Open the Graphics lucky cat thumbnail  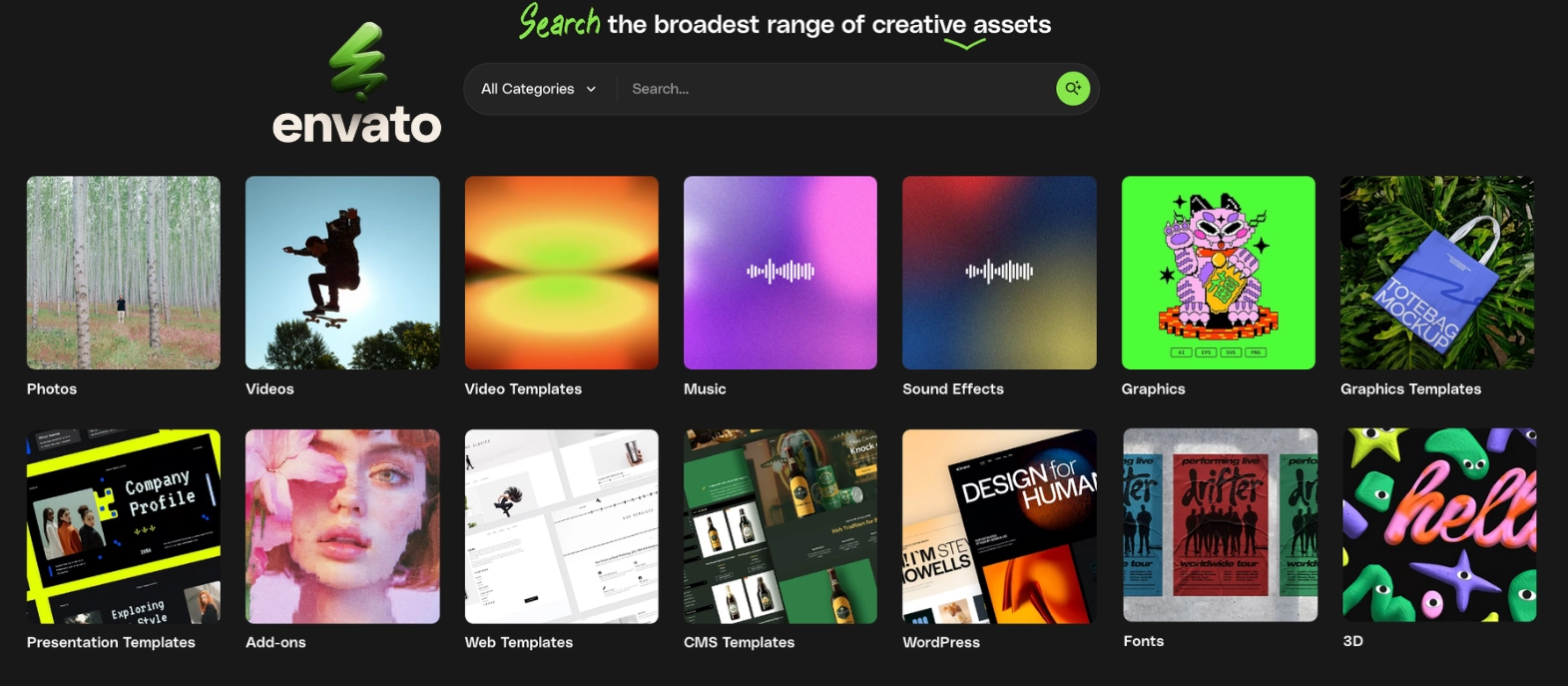click(1219, 273)
